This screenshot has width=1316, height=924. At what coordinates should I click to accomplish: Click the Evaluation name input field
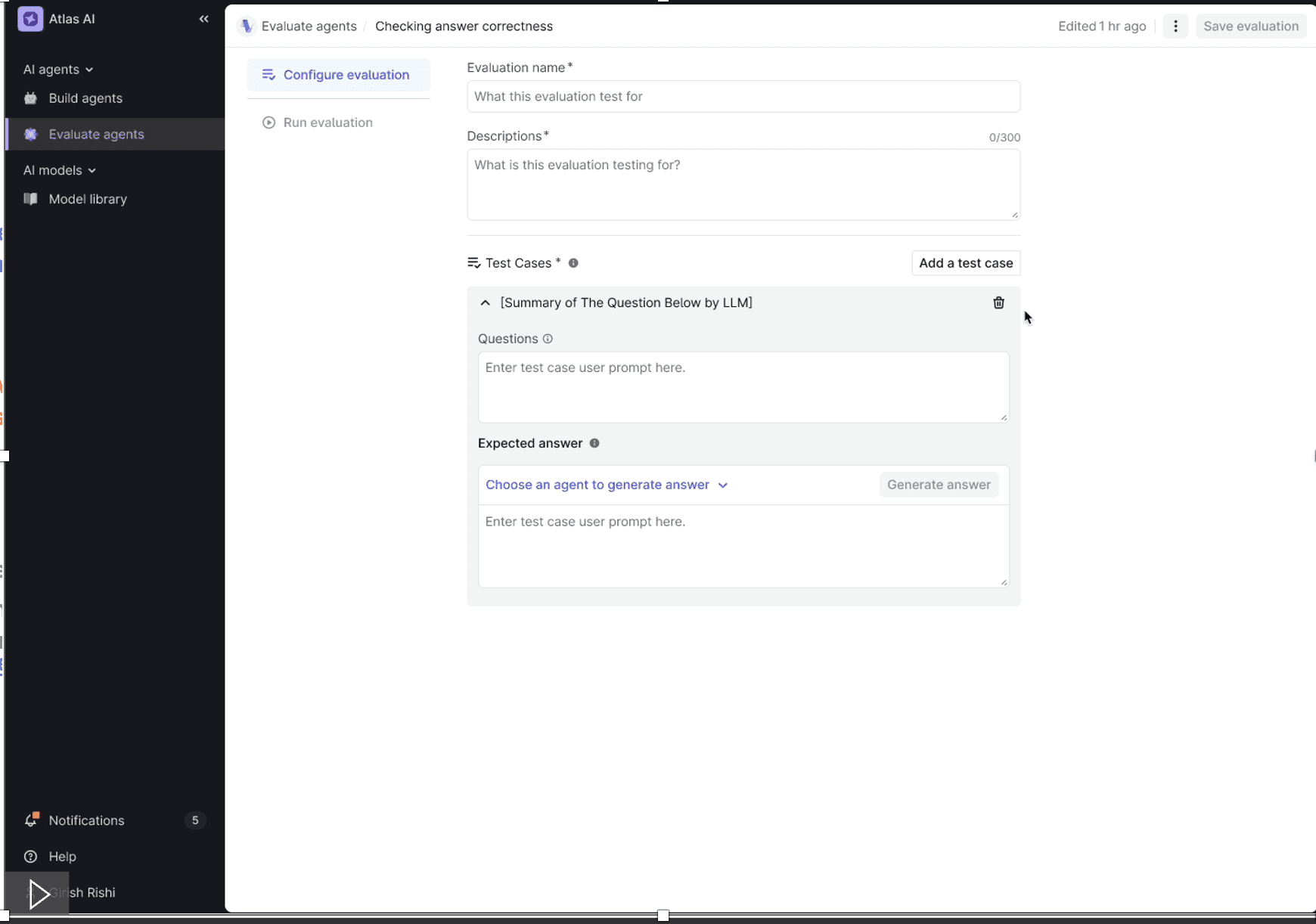point(743,96)
